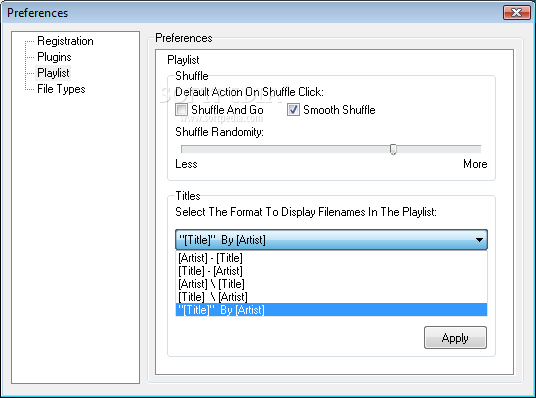Open the Registration preferences page
536x398 pixels.
pos(65,41)
